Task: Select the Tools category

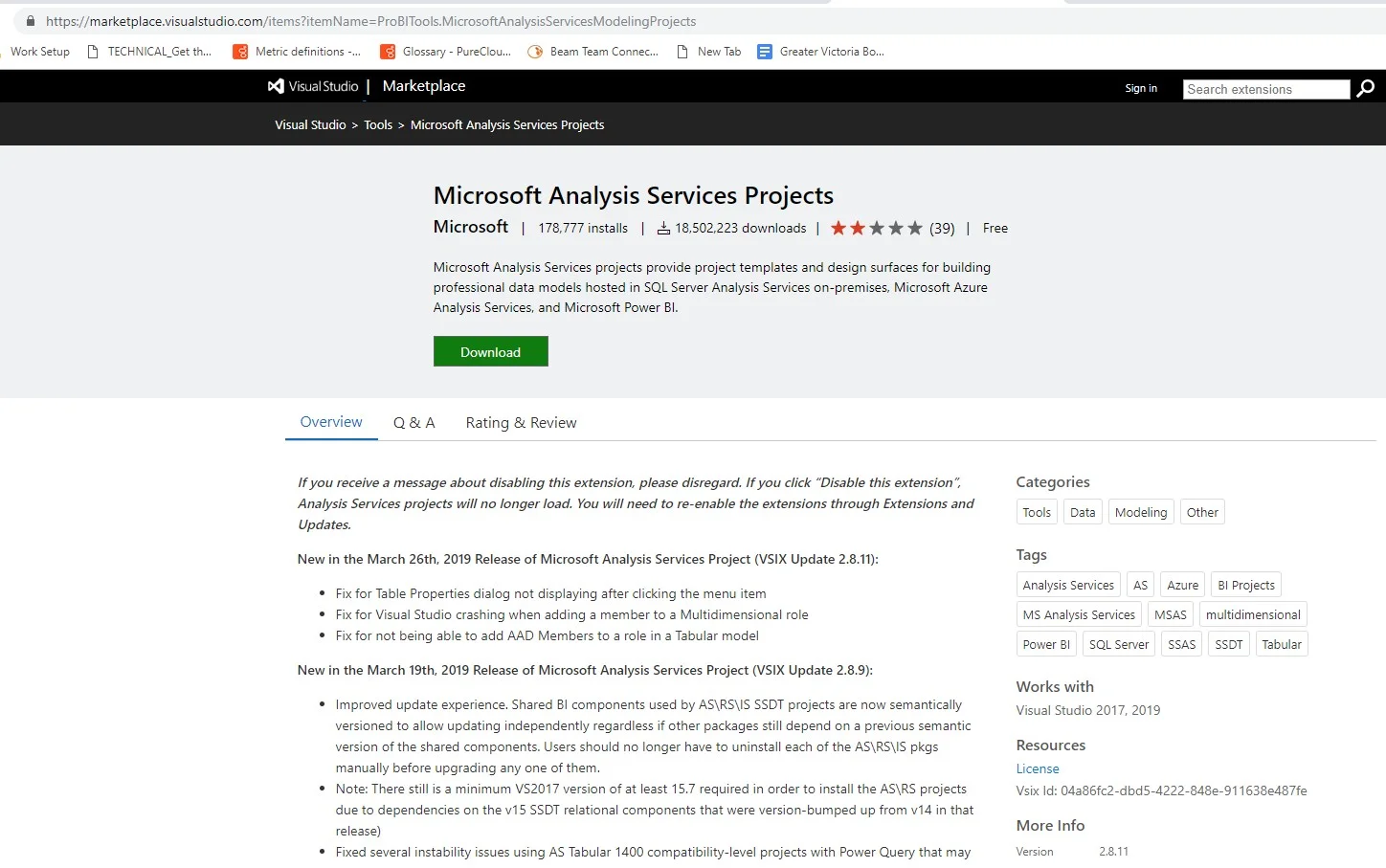Action: [1037, 512]
